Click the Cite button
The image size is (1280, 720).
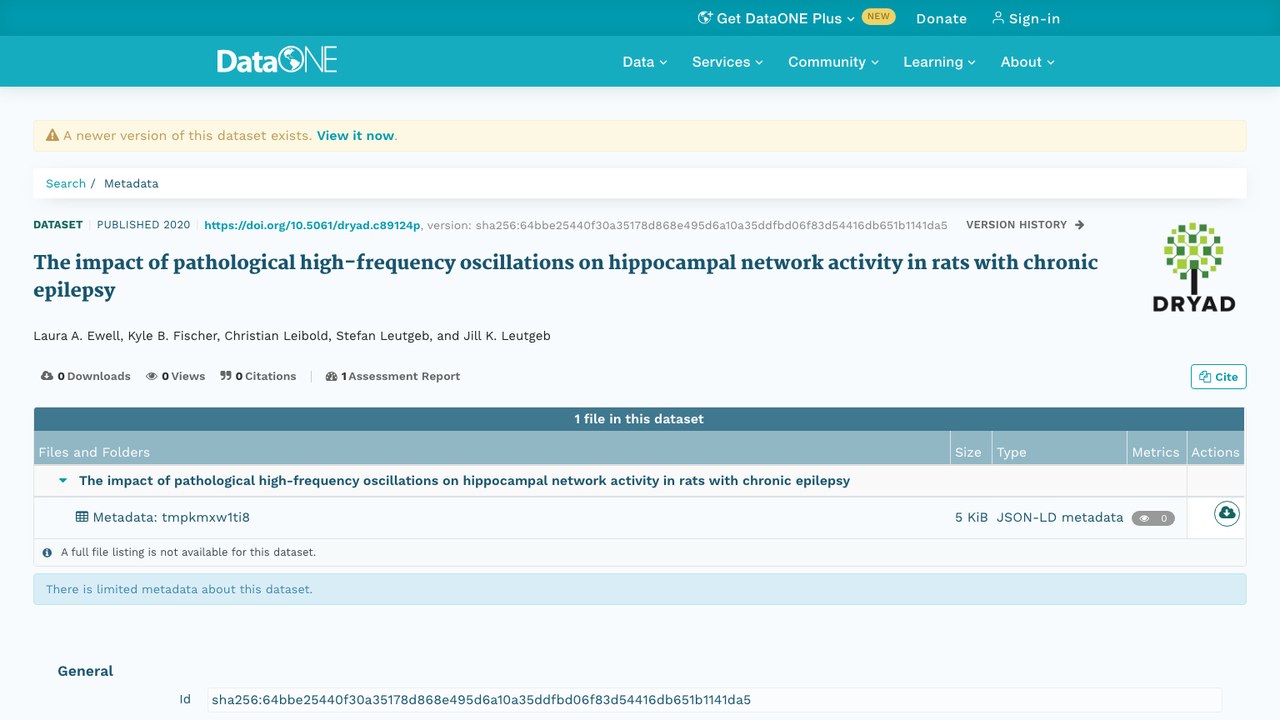pos(1219,377)
